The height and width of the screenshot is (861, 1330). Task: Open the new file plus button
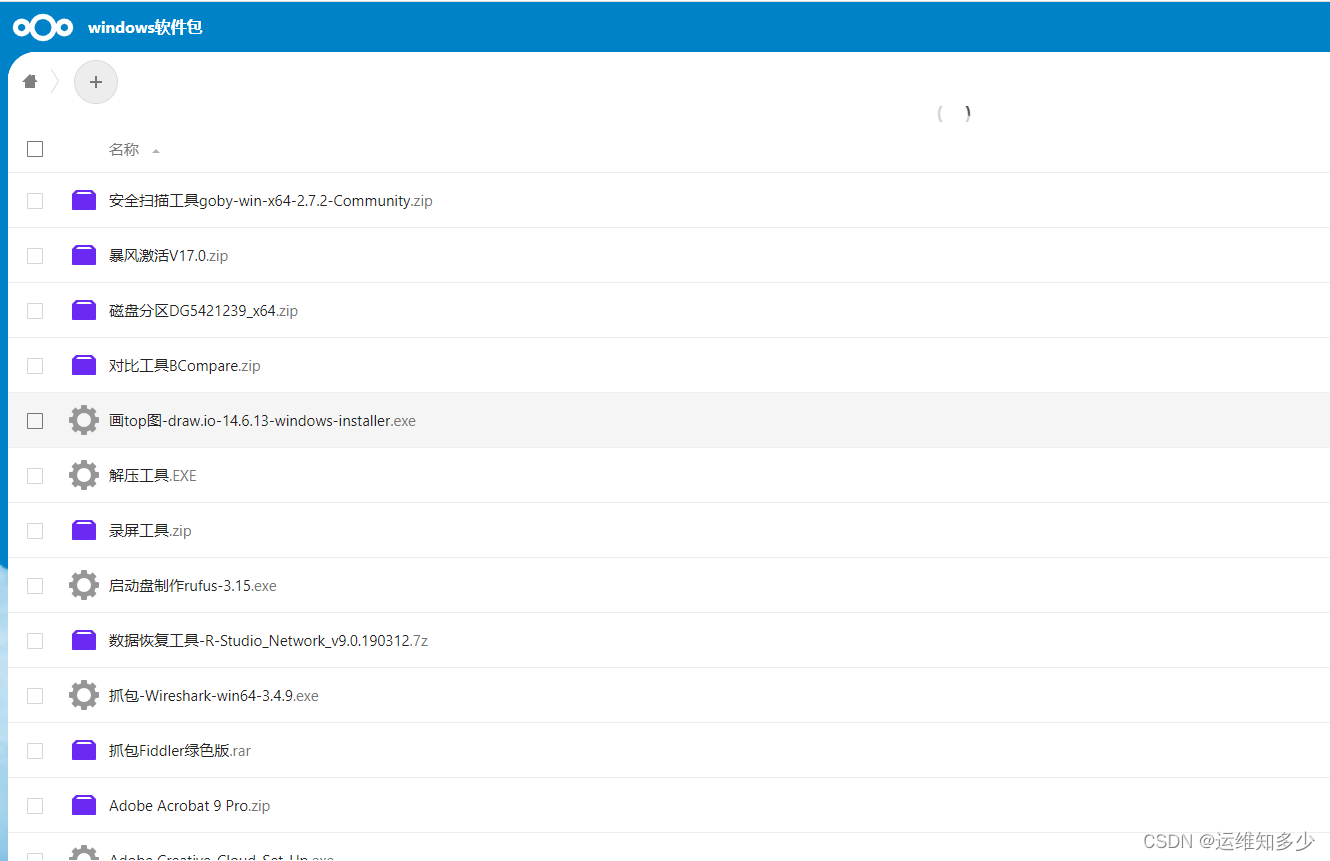[96, 82]
